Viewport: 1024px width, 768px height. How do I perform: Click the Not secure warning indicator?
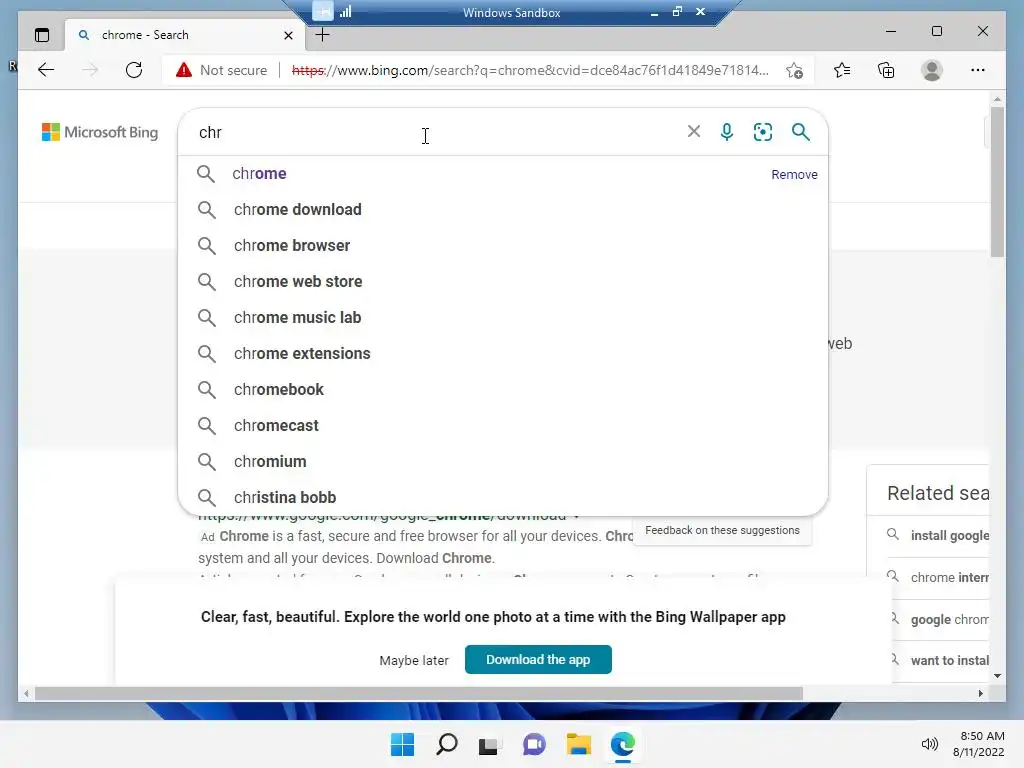pyautogui.click(x=222, y=70)
